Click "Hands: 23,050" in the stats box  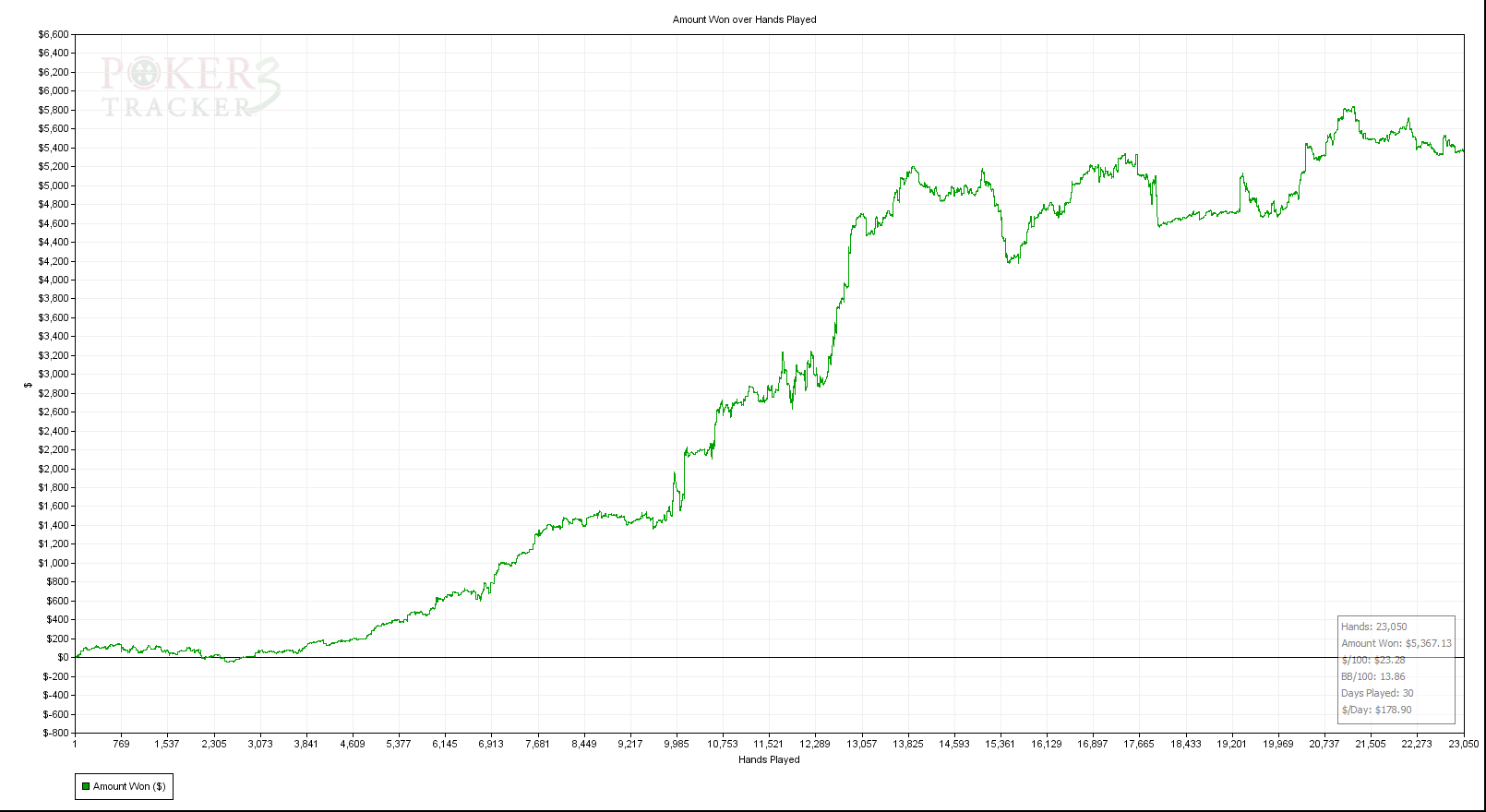coord(1373,627)
